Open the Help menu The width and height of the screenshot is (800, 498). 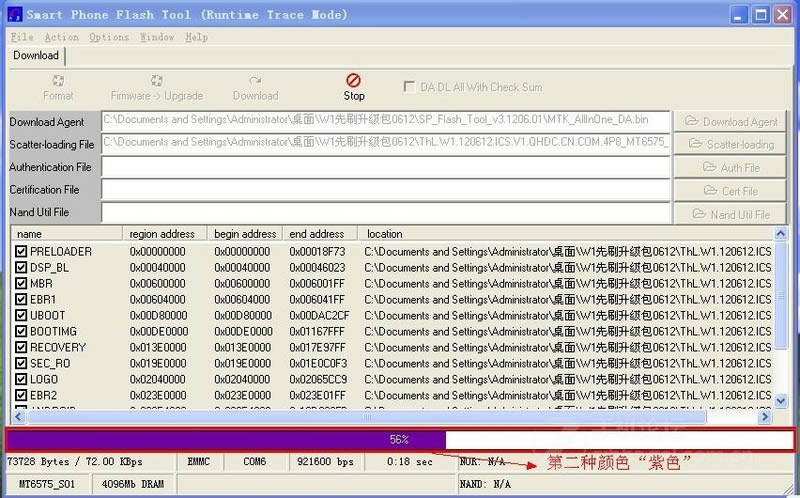coord(196,37)
